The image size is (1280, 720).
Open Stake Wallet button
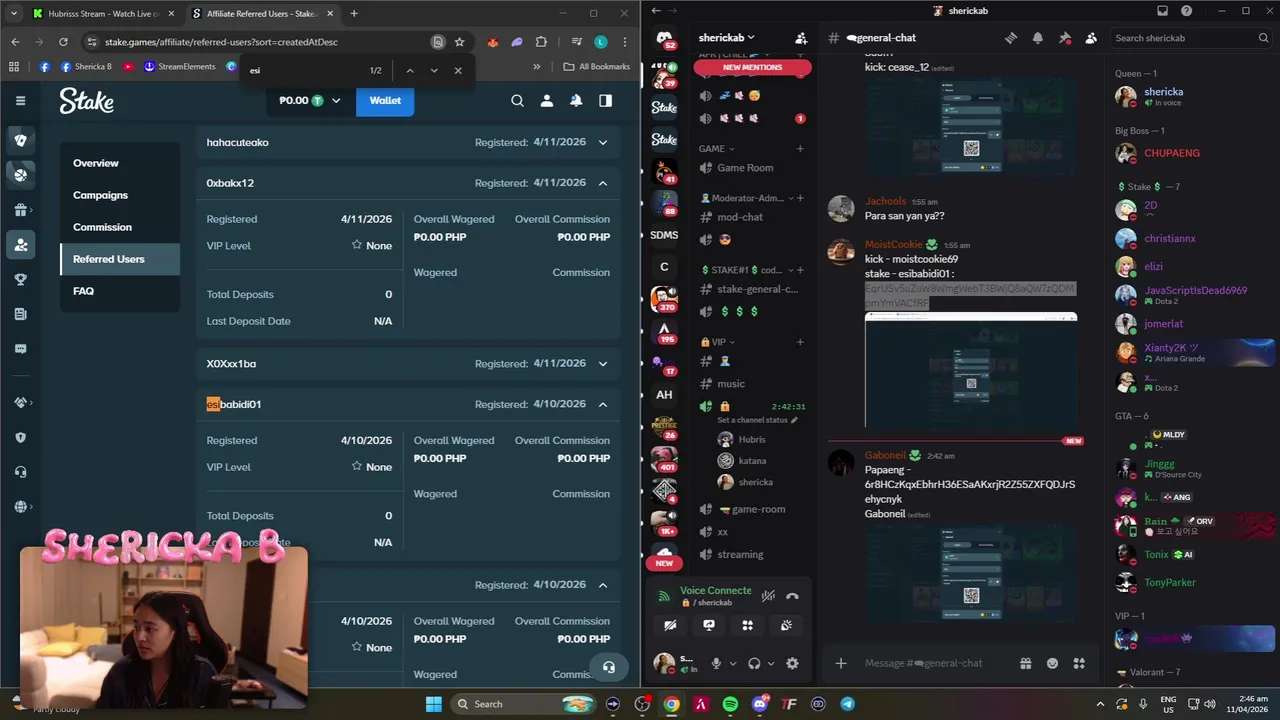[385, 100]
